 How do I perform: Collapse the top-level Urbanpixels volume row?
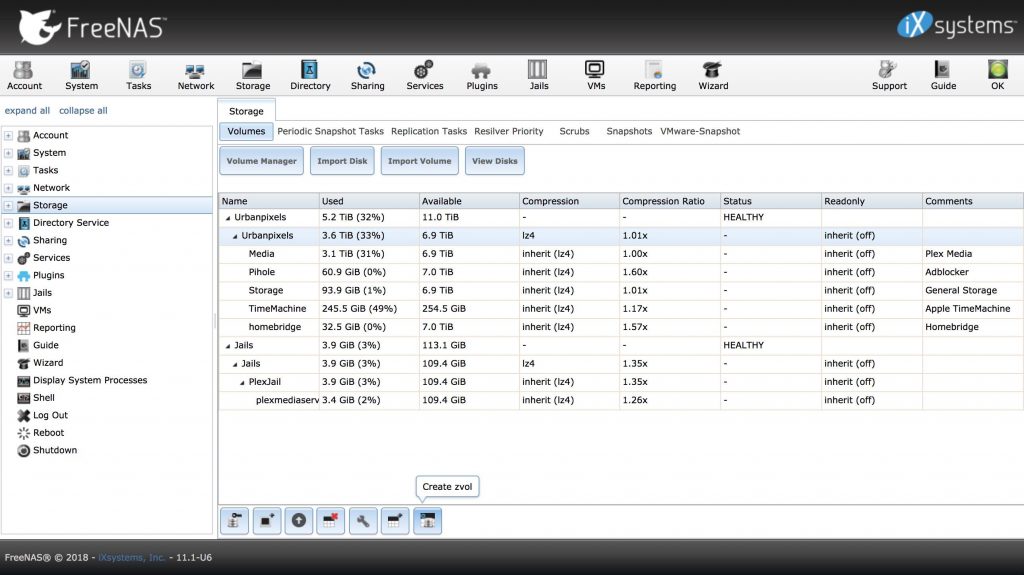(x=228, y=218)
